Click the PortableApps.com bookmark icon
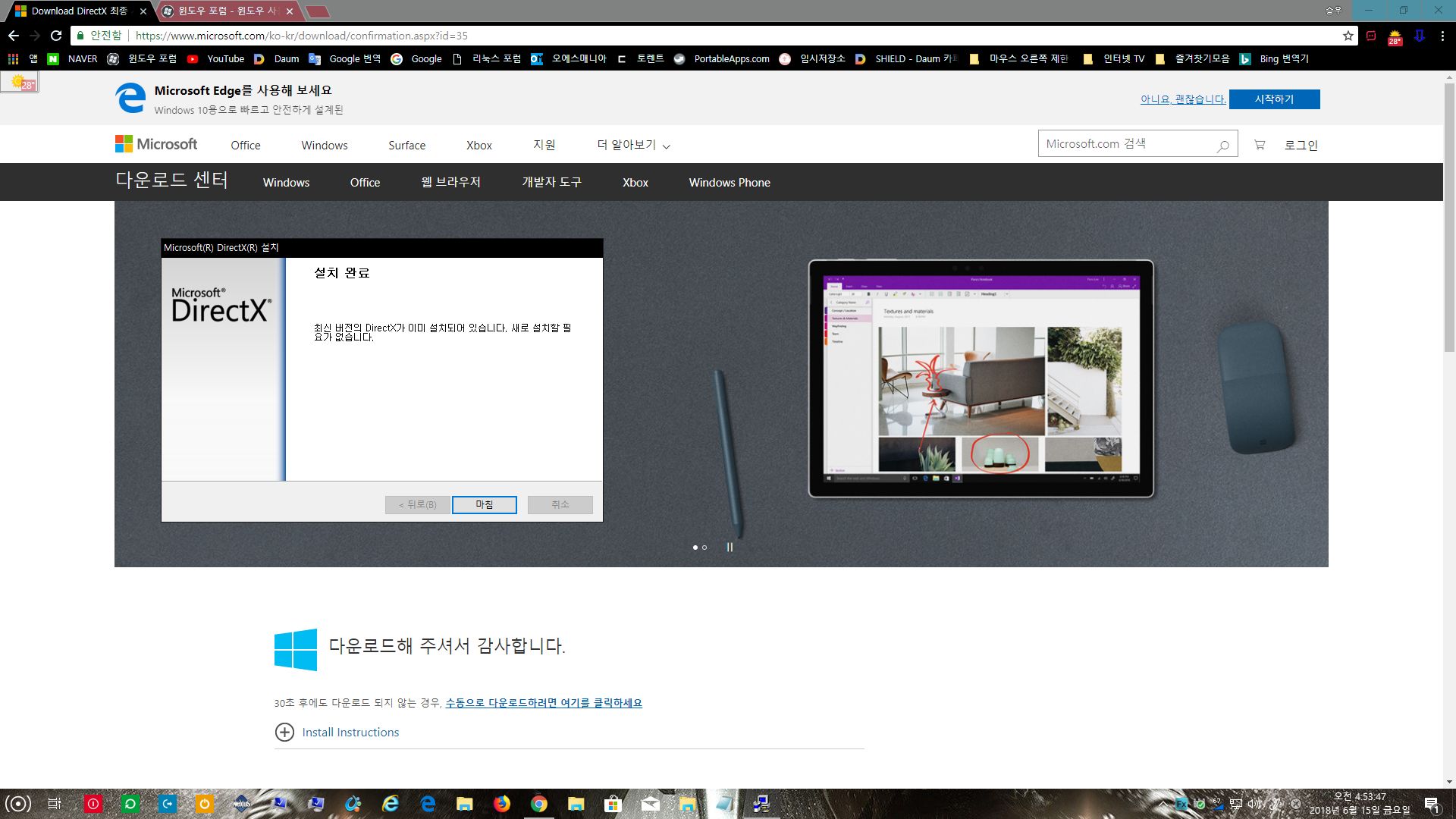Image resolution: width=1456 pixels, height=819 pixels. [679, 59]
